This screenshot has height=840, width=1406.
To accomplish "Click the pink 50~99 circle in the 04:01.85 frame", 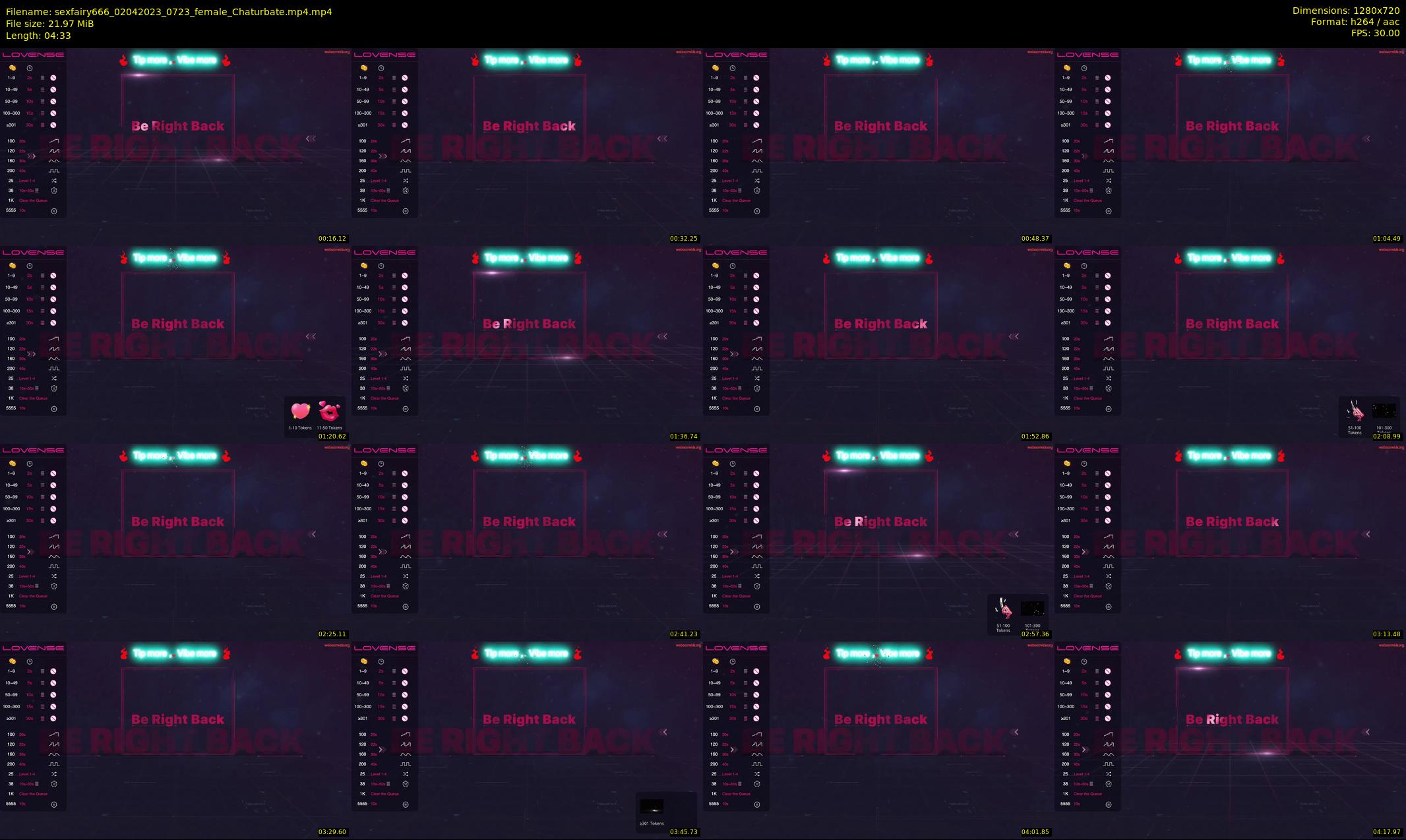I will pyautogui.click(x=756, y=695).
